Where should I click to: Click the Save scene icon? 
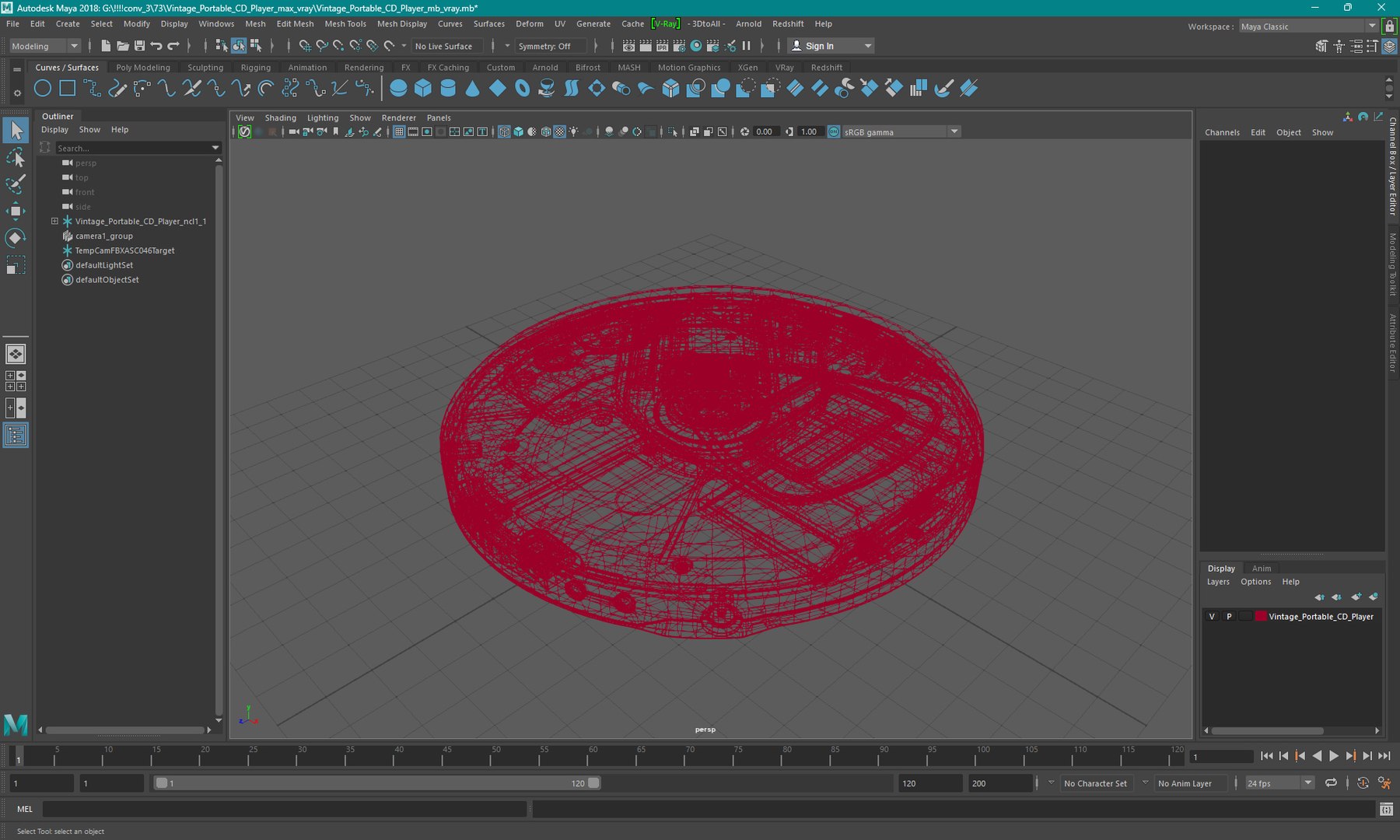[140, 46]
